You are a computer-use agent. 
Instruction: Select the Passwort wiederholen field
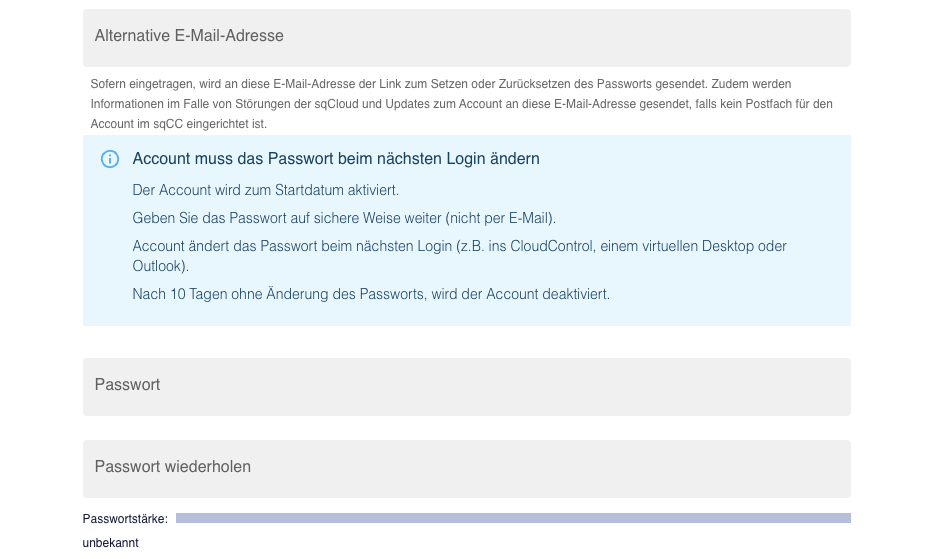[466, 468]
